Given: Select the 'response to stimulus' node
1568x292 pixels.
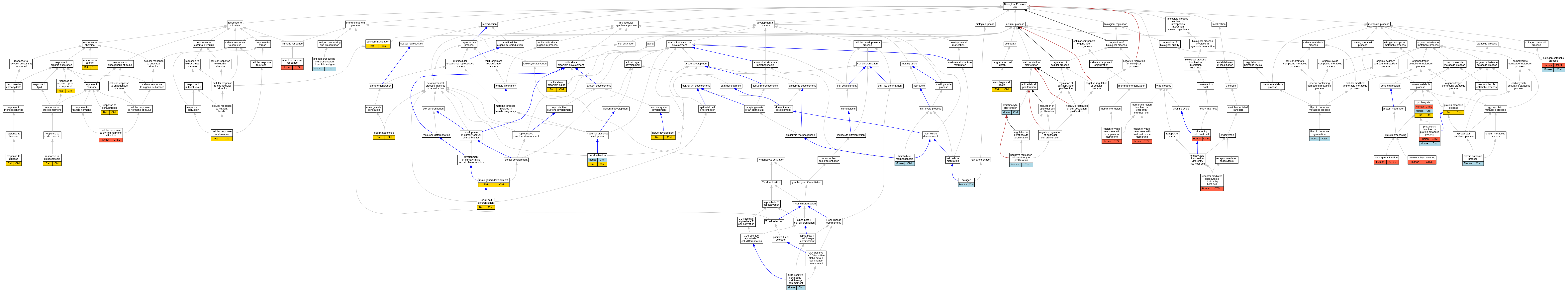Looking at the screenshot, I should (x=235, y=24).
